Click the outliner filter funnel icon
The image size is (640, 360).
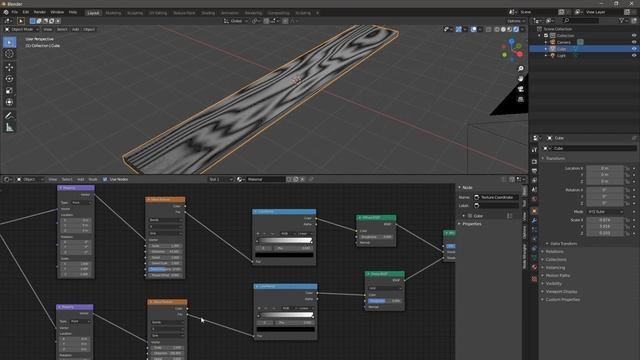(622, 20)
